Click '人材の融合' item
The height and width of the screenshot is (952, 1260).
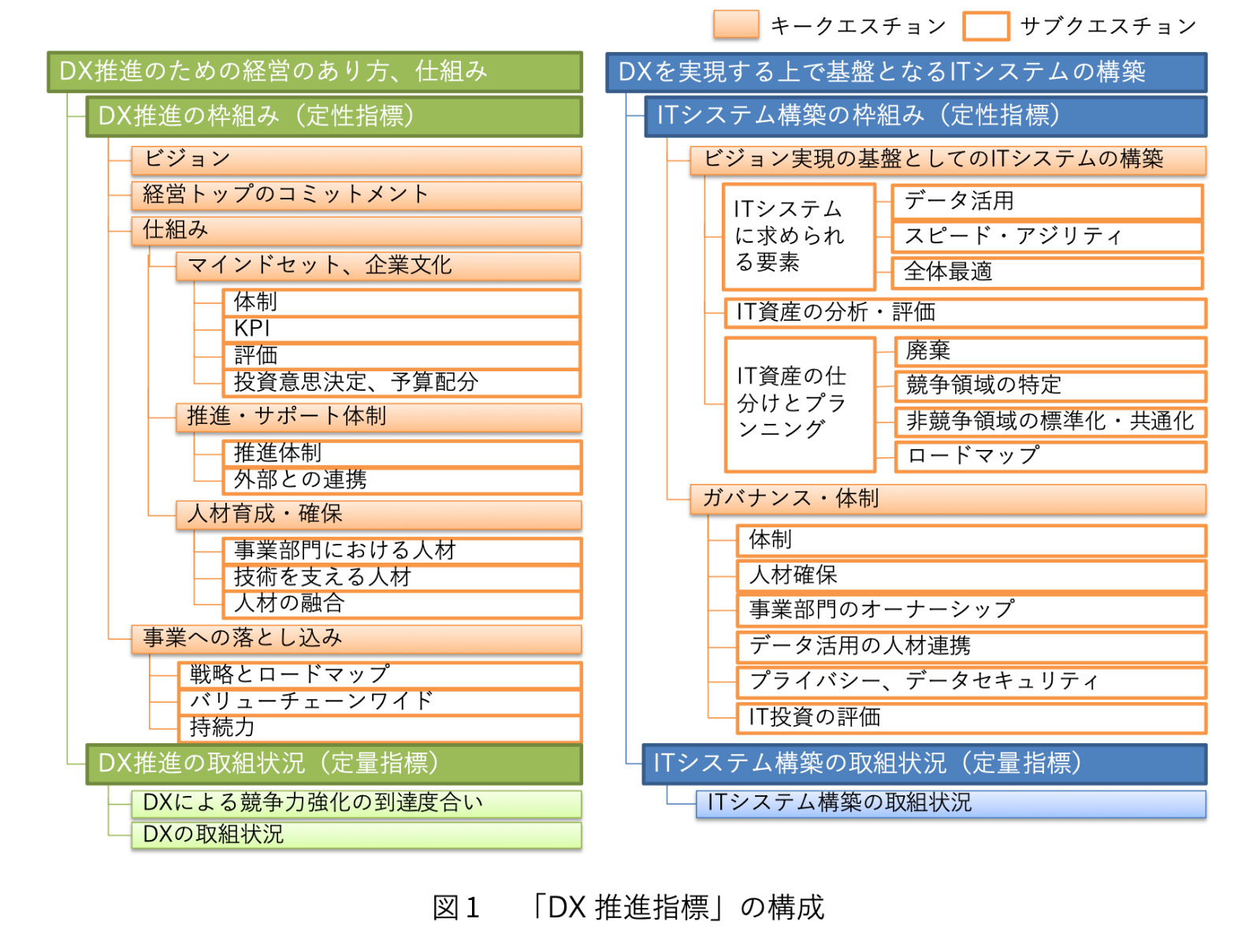[402, 604]
